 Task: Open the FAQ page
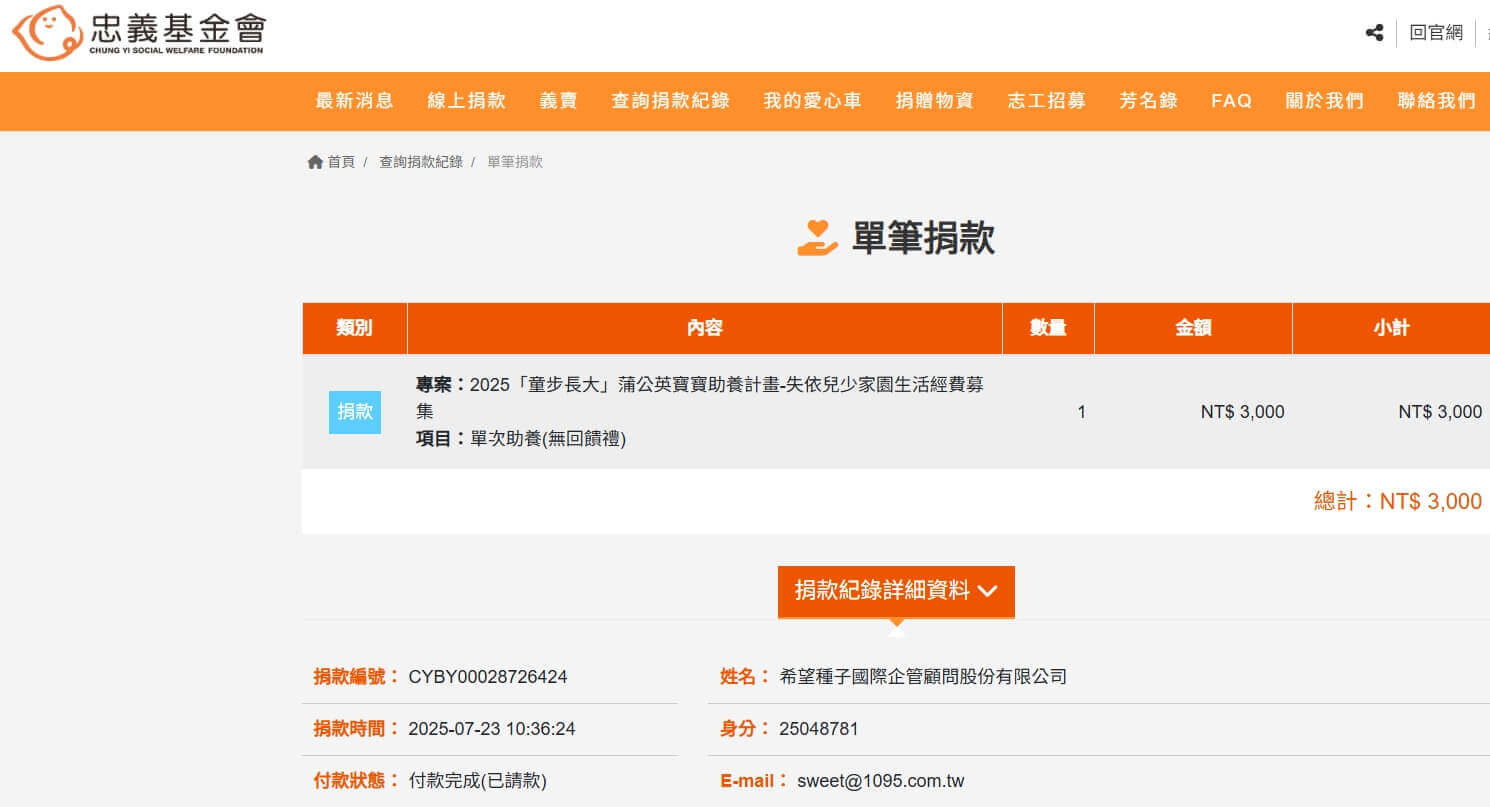1231,101
